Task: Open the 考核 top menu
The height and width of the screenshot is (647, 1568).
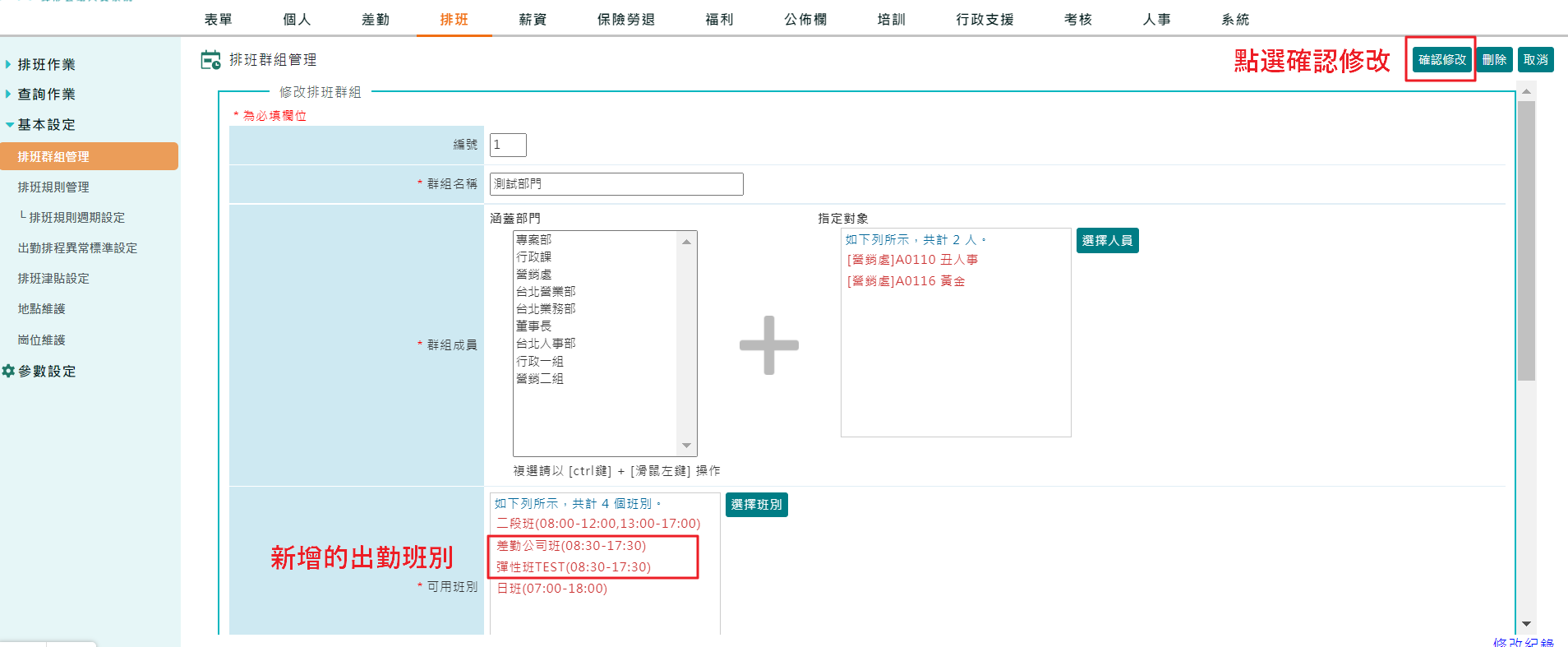Action: 1078,19
